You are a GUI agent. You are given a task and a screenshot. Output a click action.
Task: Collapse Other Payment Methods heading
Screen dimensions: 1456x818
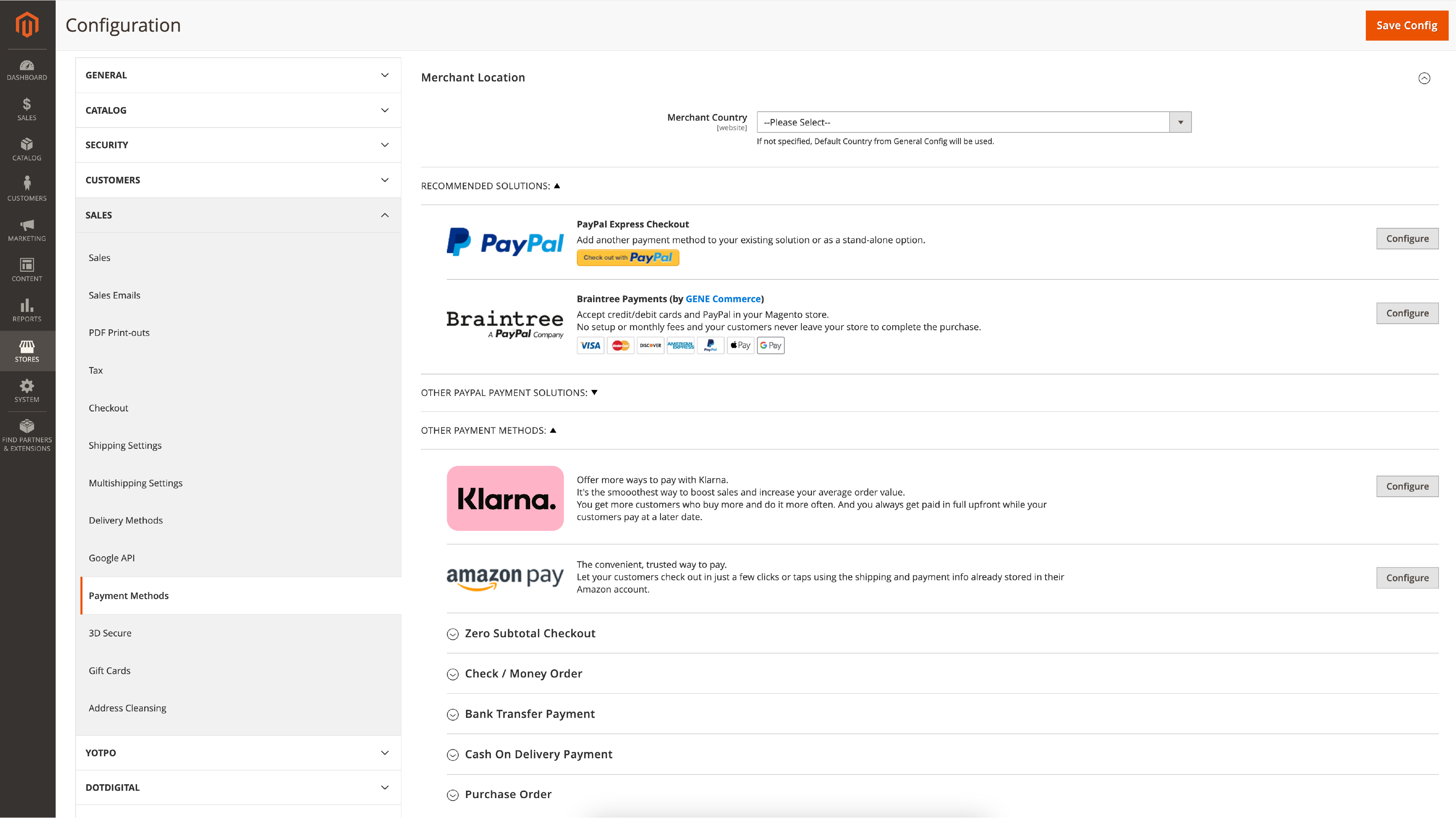[x=488, y=431]
